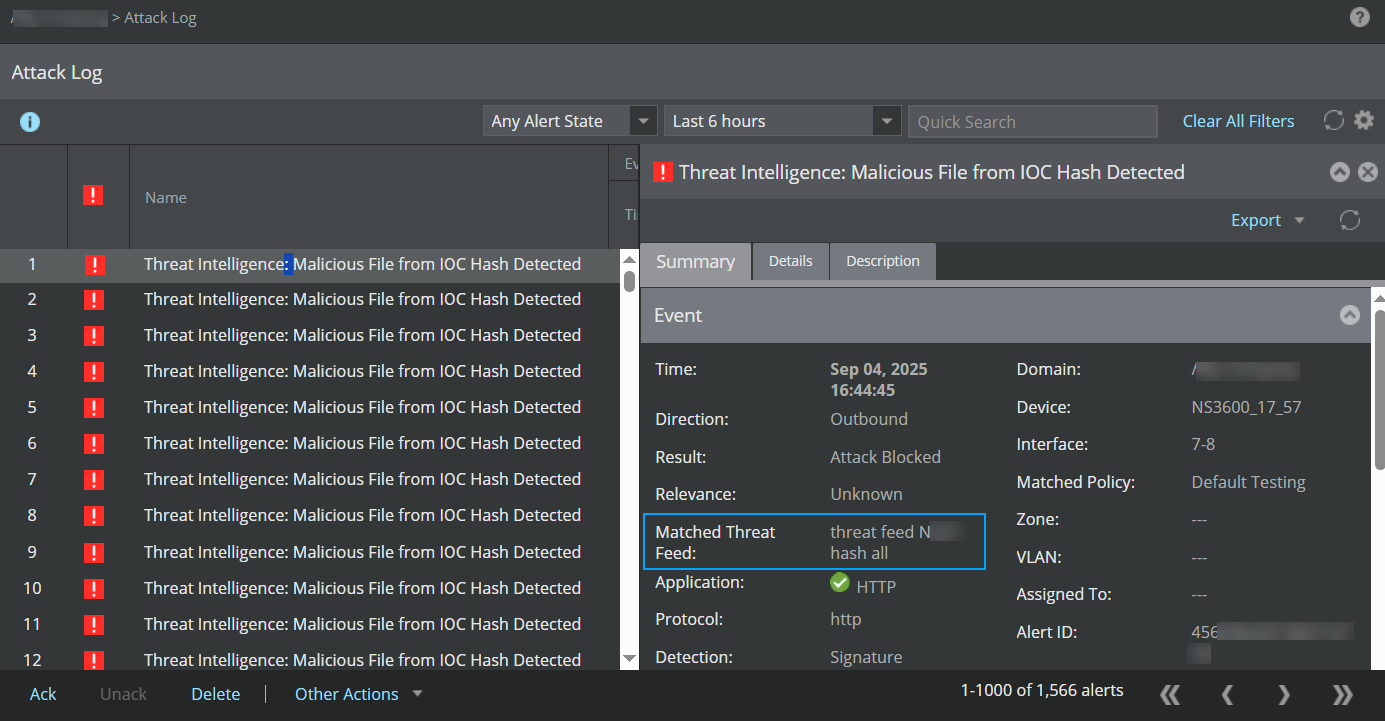Image resolution: width=1385 pixels, height=721 pixels.
Task: Click Attack Log in the breadcrumb
Action: tap(160, 18)
